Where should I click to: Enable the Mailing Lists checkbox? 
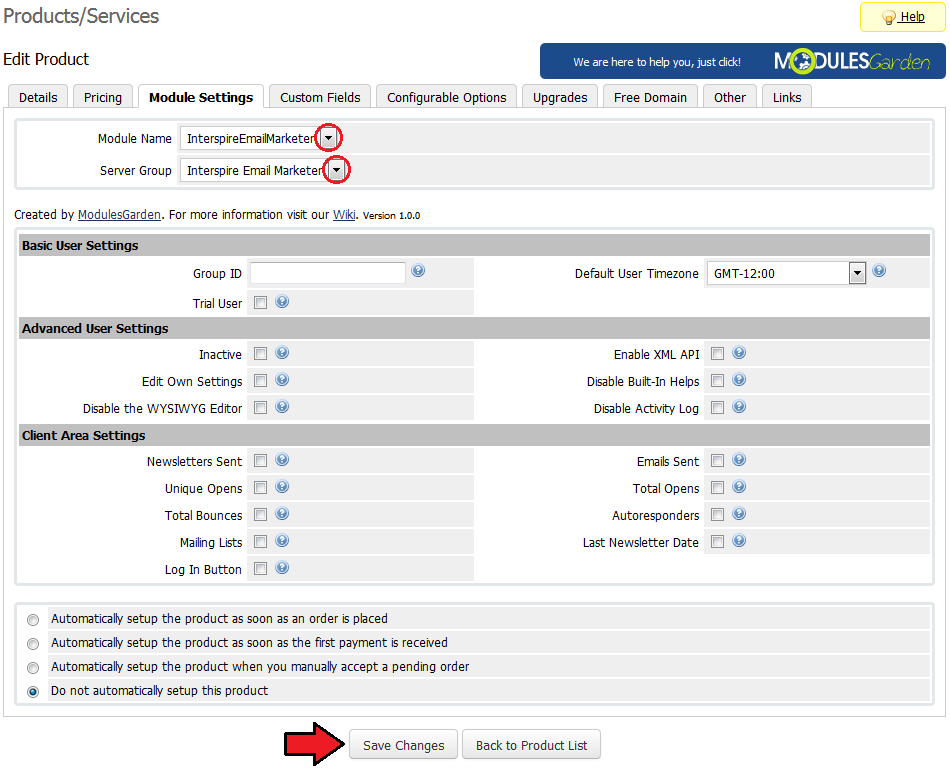pos(261,542)
